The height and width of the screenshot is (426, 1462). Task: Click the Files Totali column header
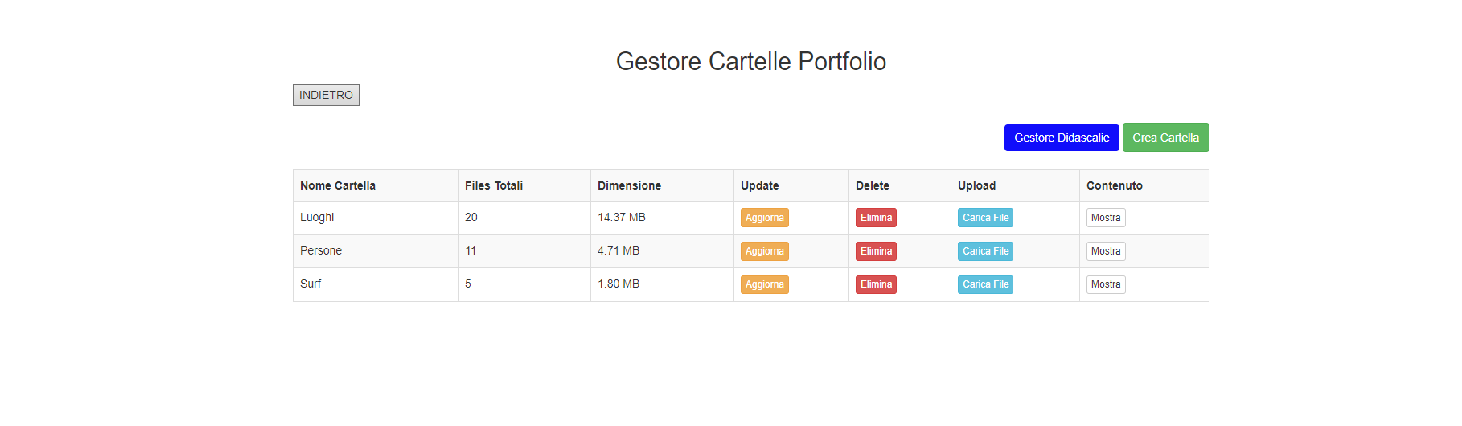(494, 186)
